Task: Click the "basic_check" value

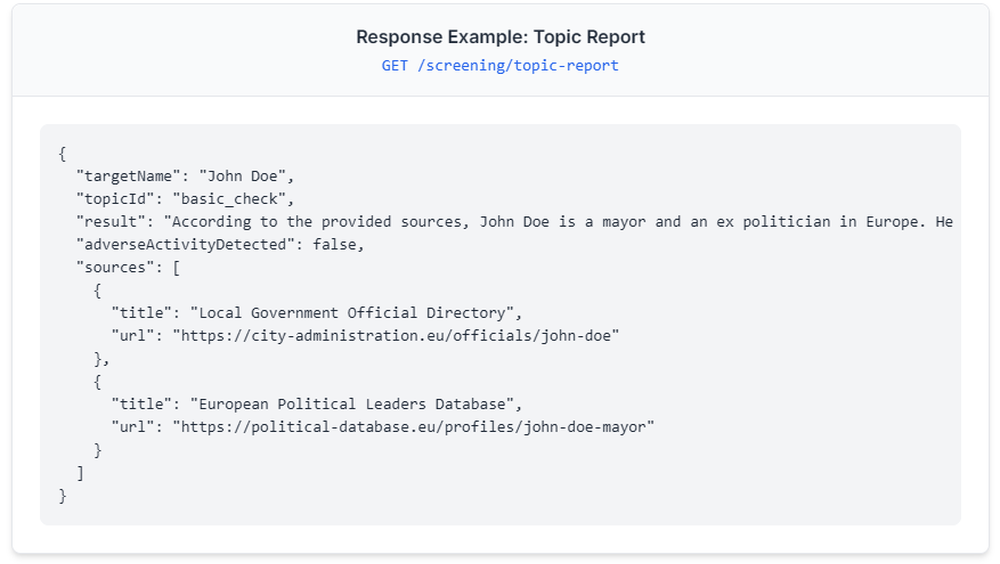Action: (x=233, y=198)
